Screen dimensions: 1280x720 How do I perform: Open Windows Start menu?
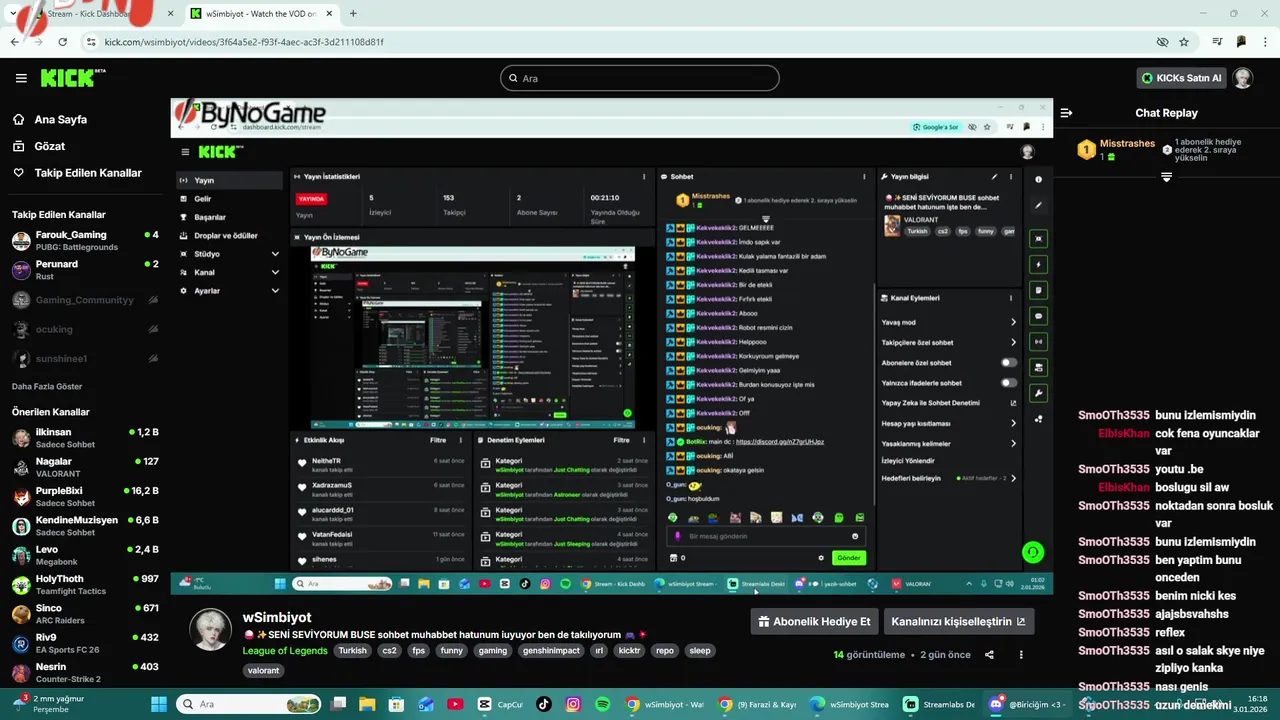161,704
